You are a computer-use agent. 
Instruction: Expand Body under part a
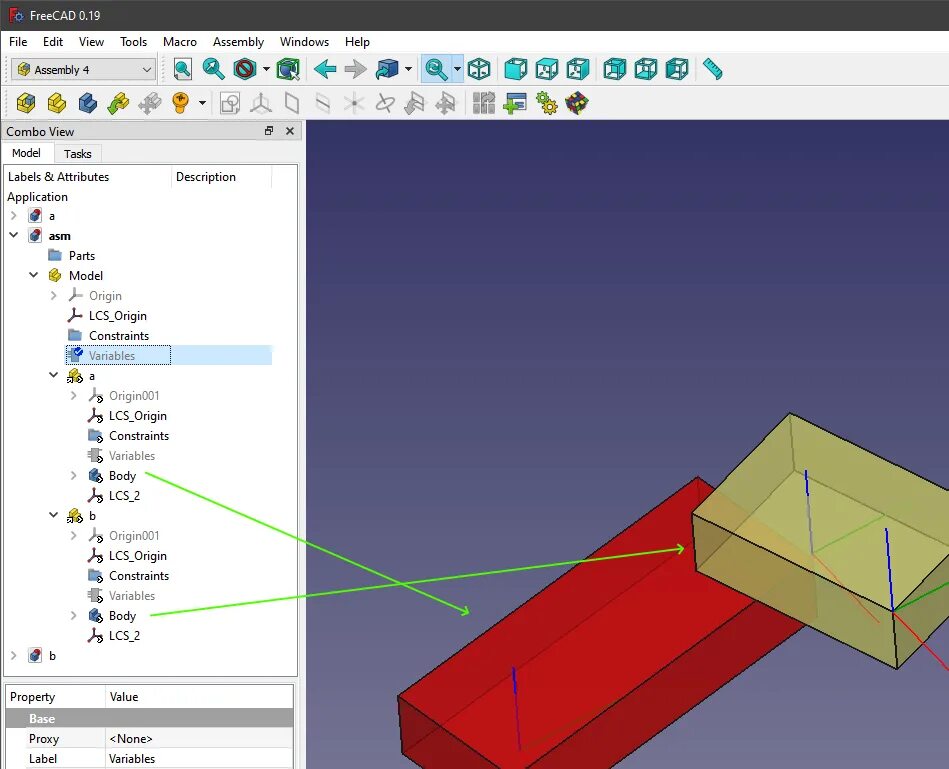point(73,476)
